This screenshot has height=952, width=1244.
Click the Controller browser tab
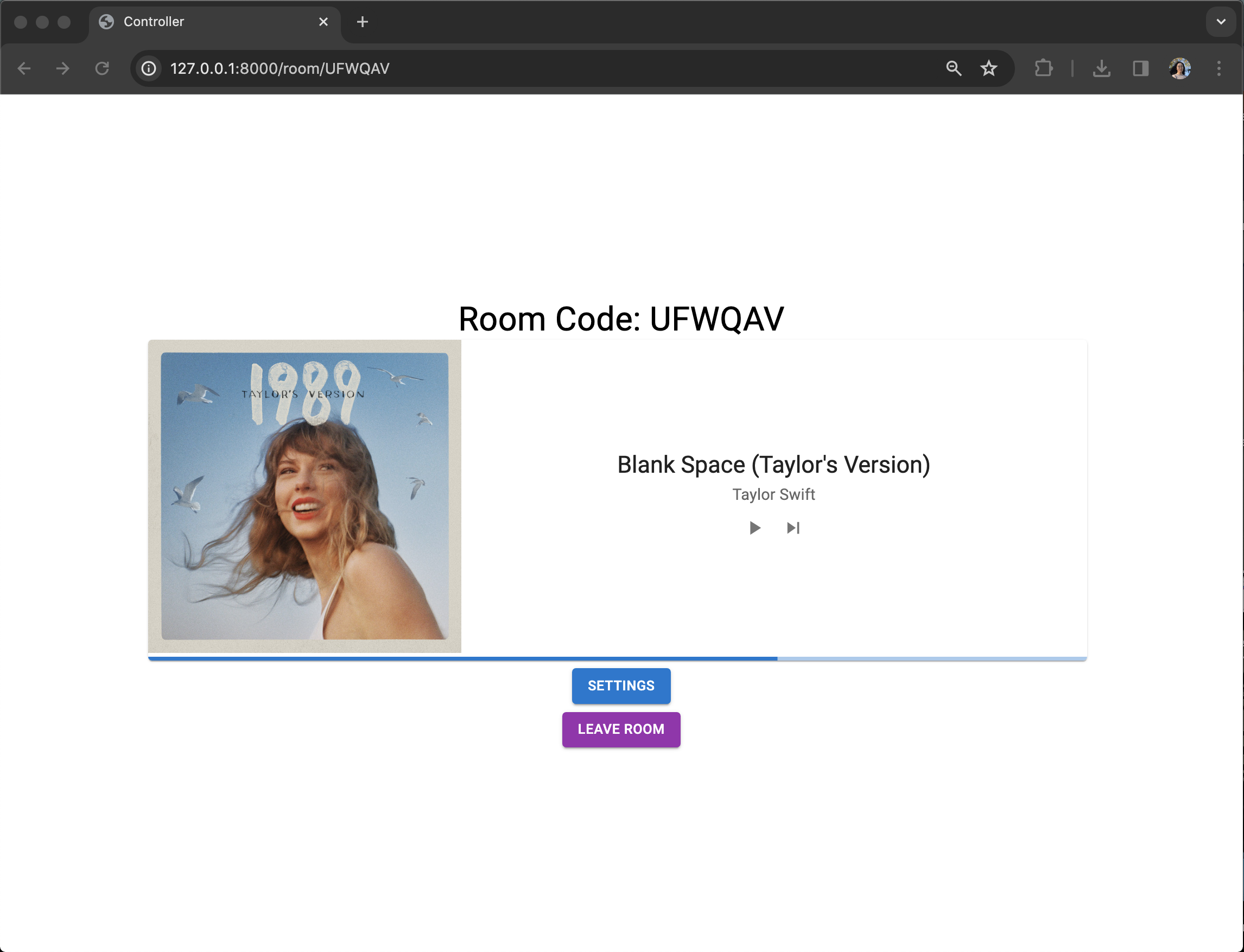coord(214,21)
